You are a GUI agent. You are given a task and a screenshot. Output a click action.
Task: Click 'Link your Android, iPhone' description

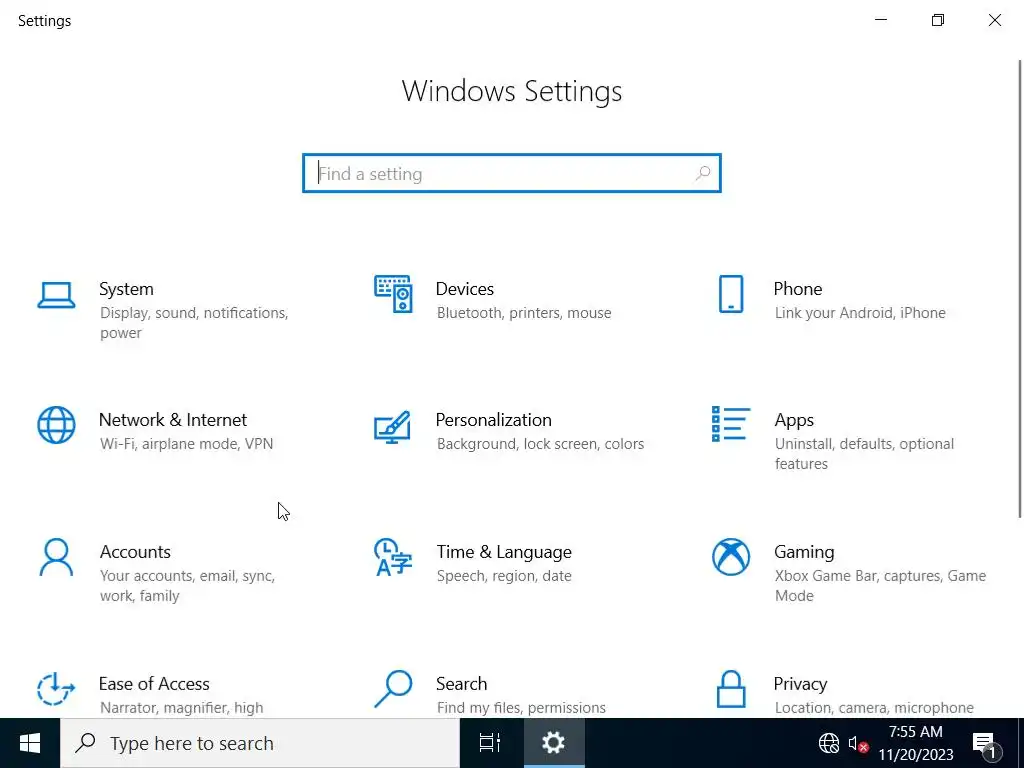[x=860, y=313]
